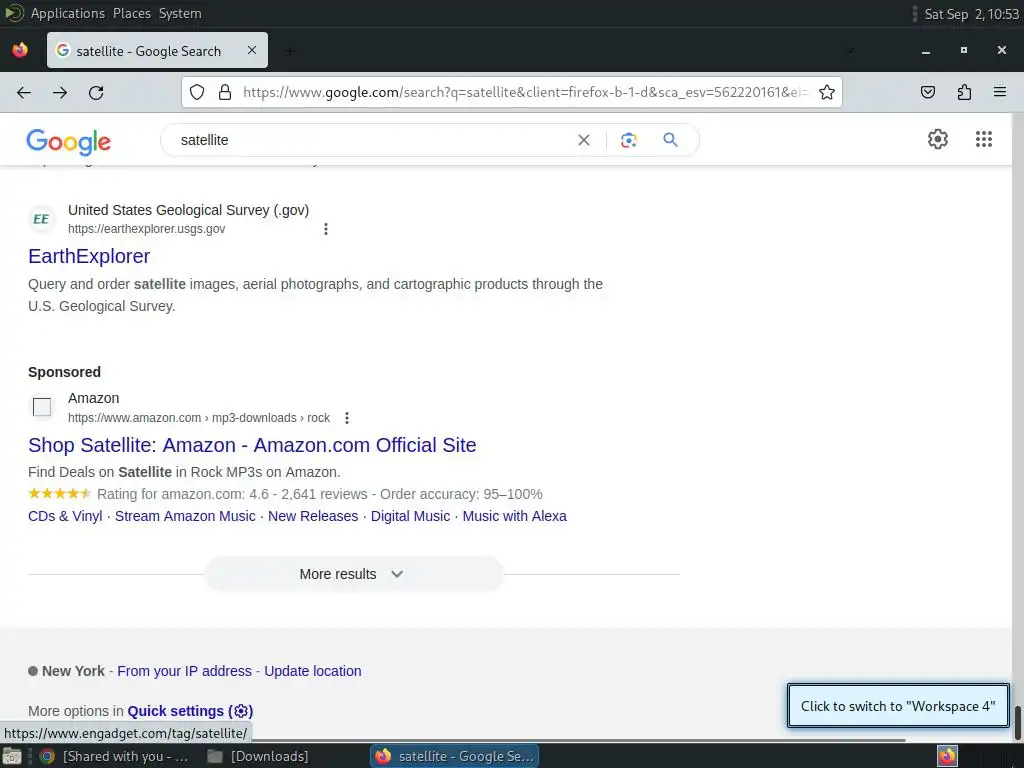Click https://earthexplorer.usgs.gov URL text

pyautogui.click(x=146, y=229)
